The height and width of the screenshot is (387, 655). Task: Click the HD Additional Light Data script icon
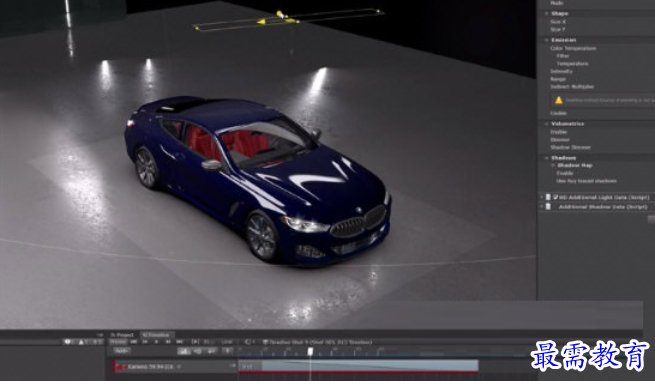(548, 197)
